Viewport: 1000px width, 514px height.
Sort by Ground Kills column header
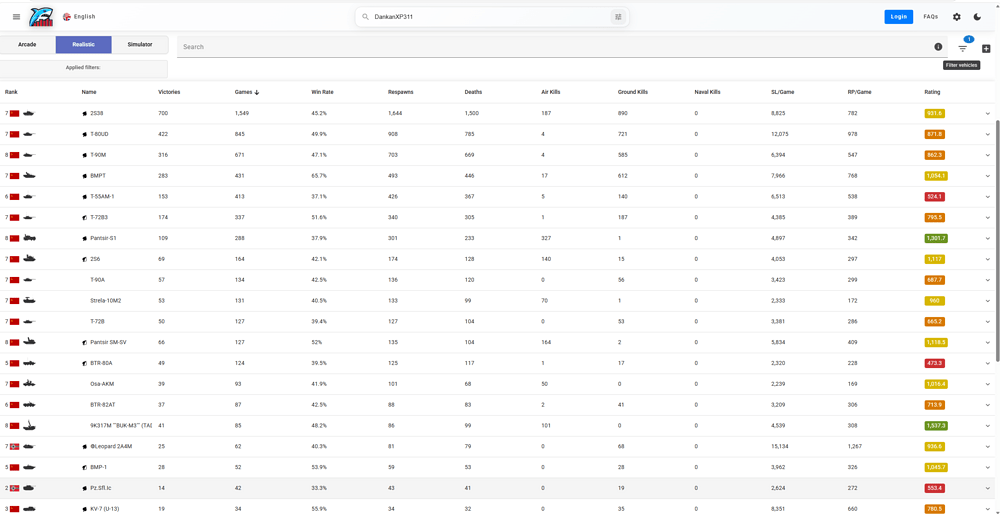(633, 92)
